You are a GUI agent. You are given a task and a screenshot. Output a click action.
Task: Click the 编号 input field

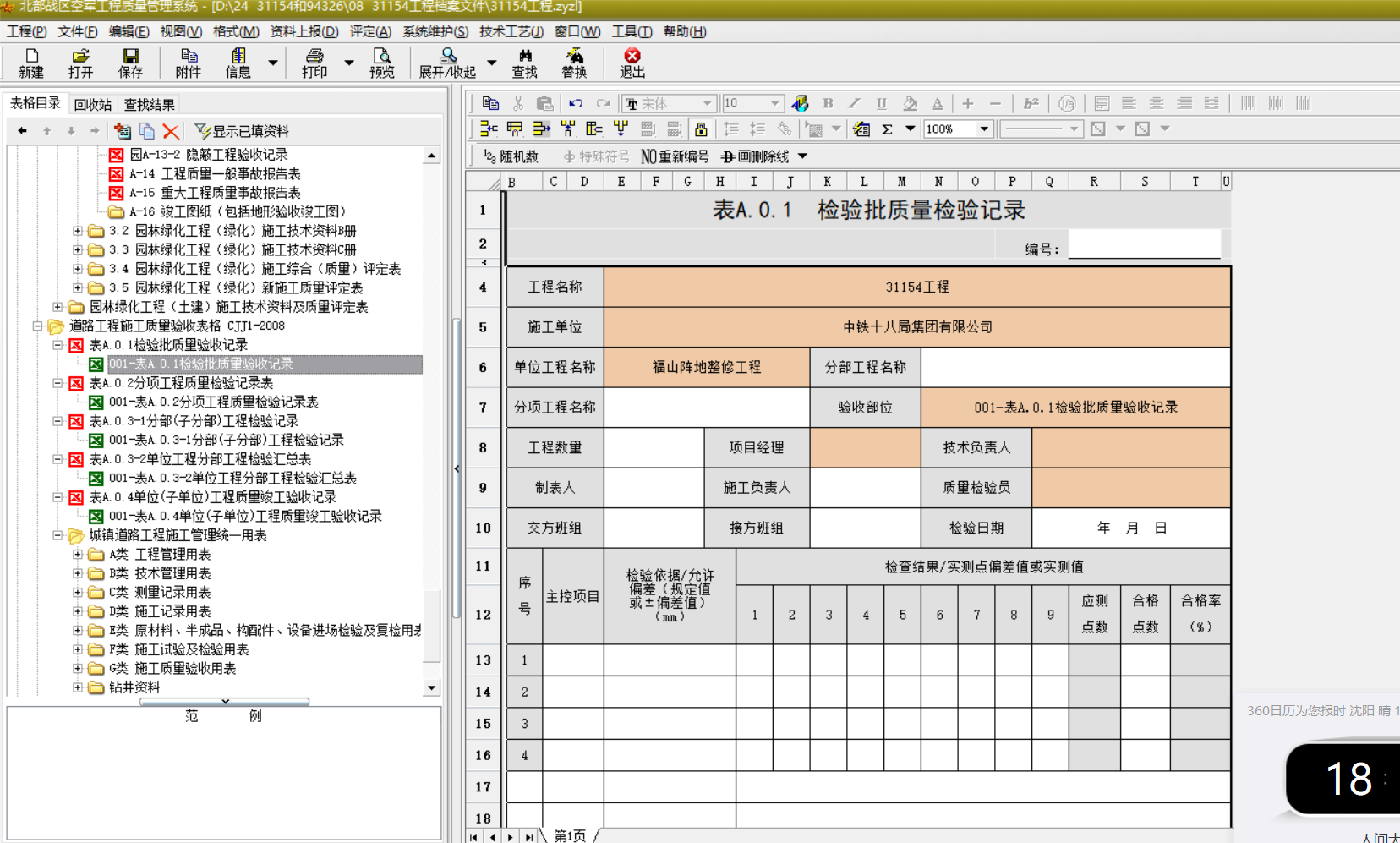[x=1145, y=244]
